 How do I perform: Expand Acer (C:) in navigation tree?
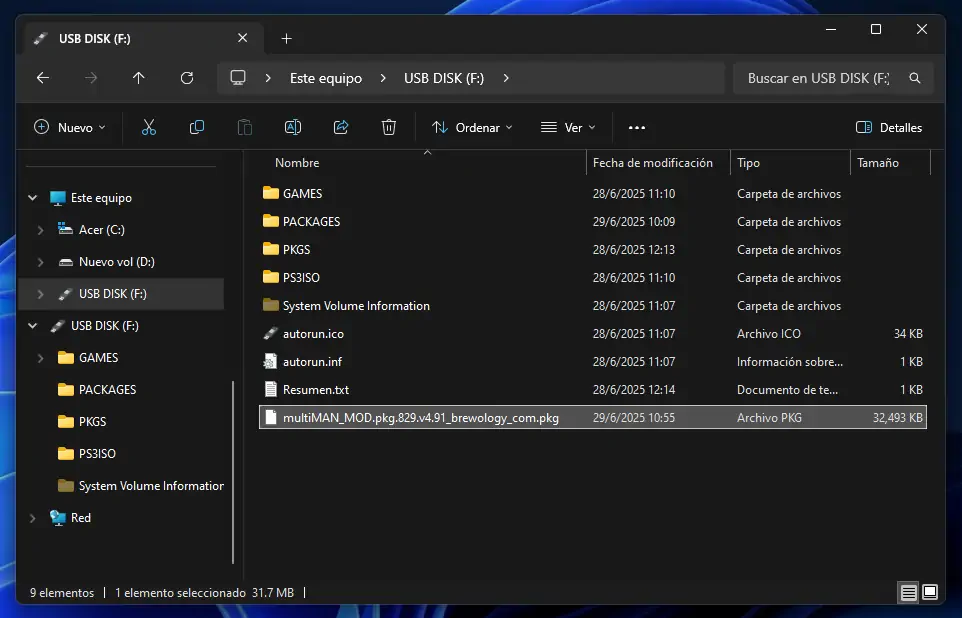point(40,230)
